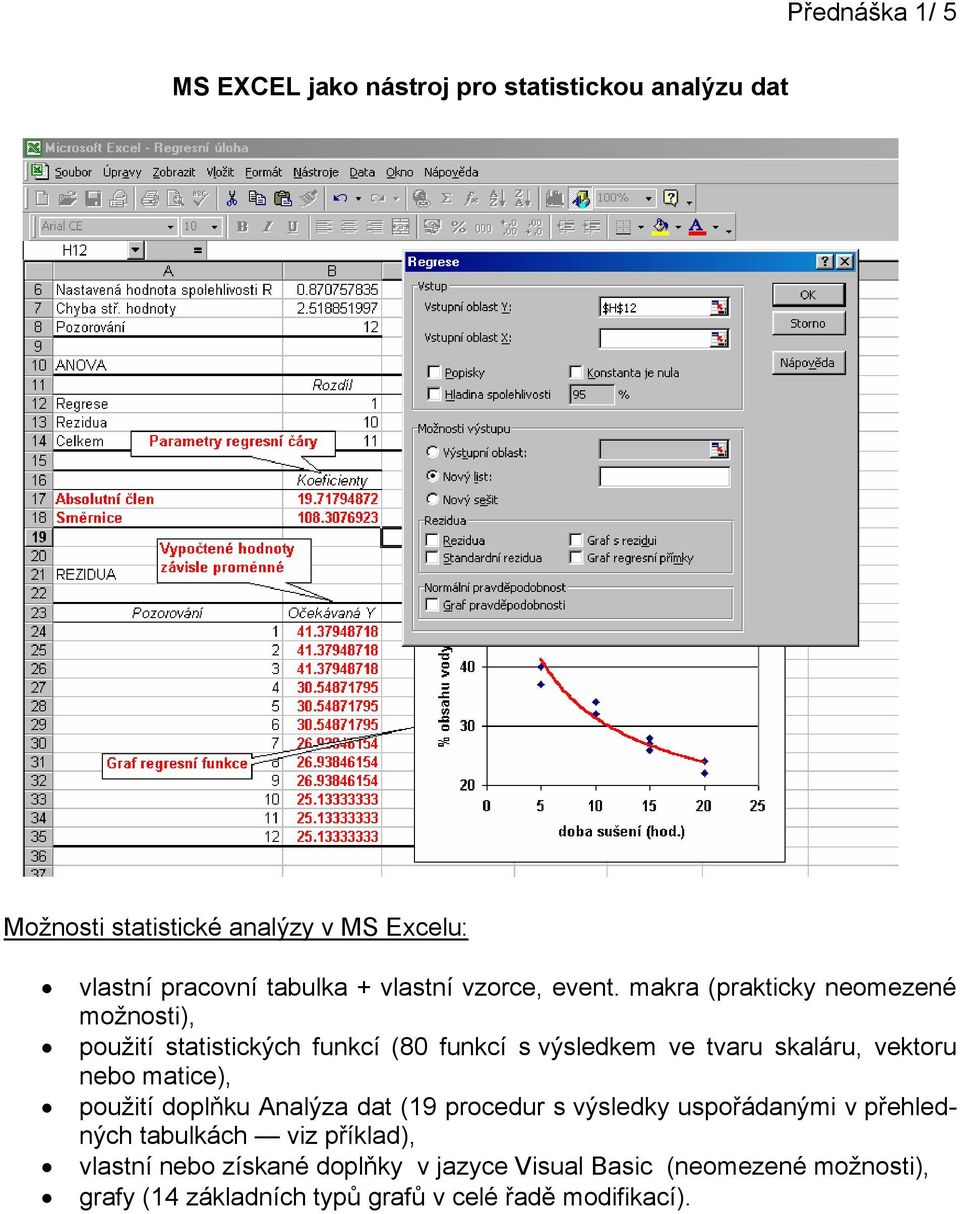Open the zoom percentage dropdown
The image size is (960, 1214).
tap(648, 198)
